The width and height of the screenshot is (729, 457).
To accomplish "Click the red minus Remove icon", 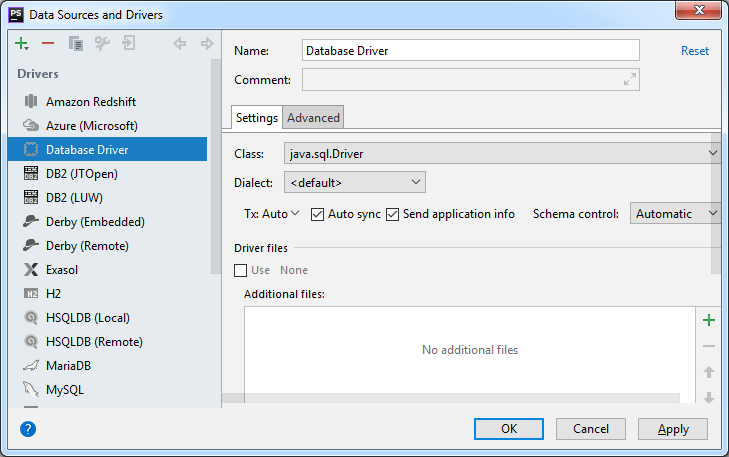I will [x=48, y=44].
